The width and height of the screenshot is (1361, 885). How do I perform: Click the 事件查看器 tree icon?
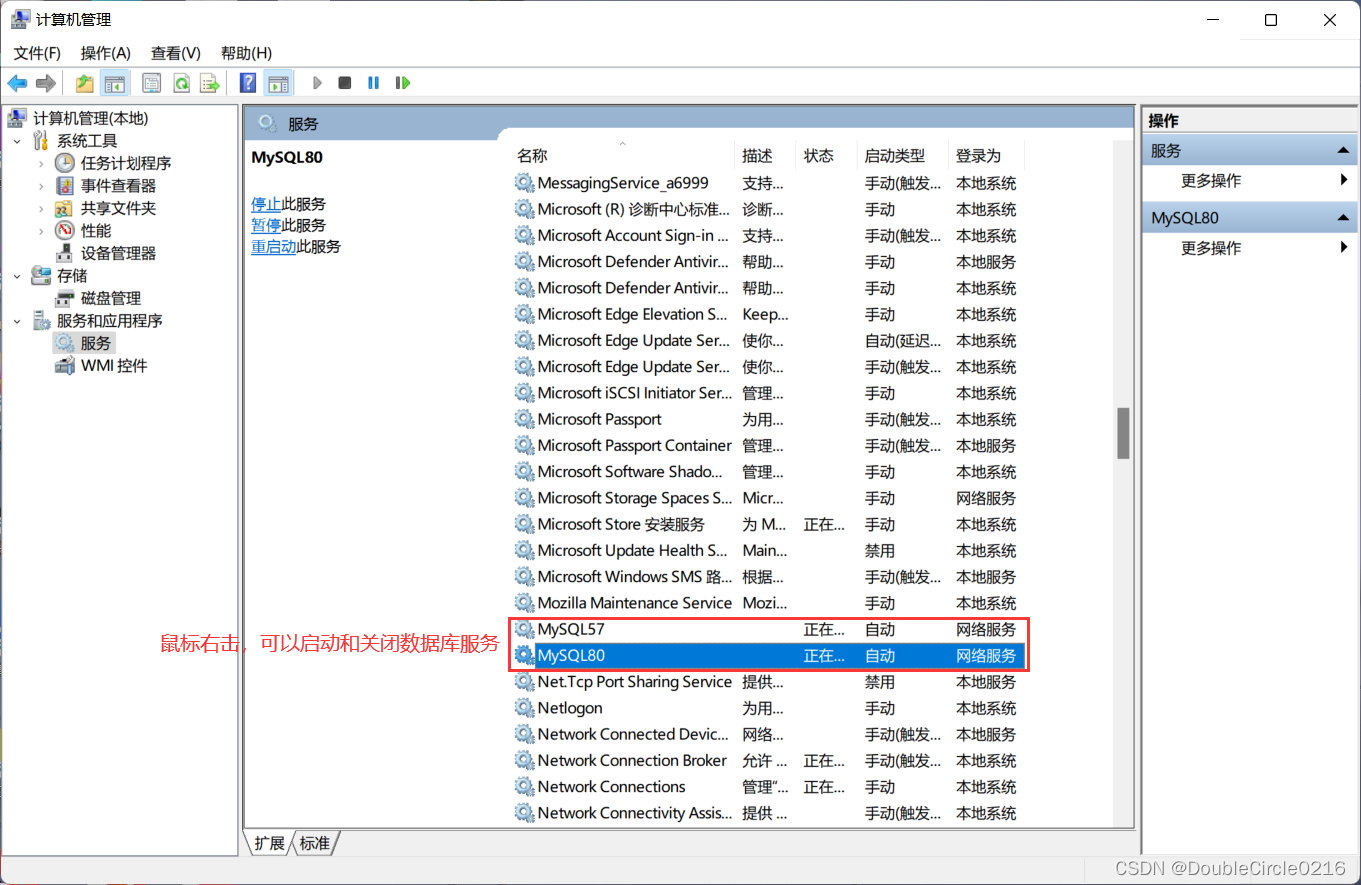click(65, 186)
